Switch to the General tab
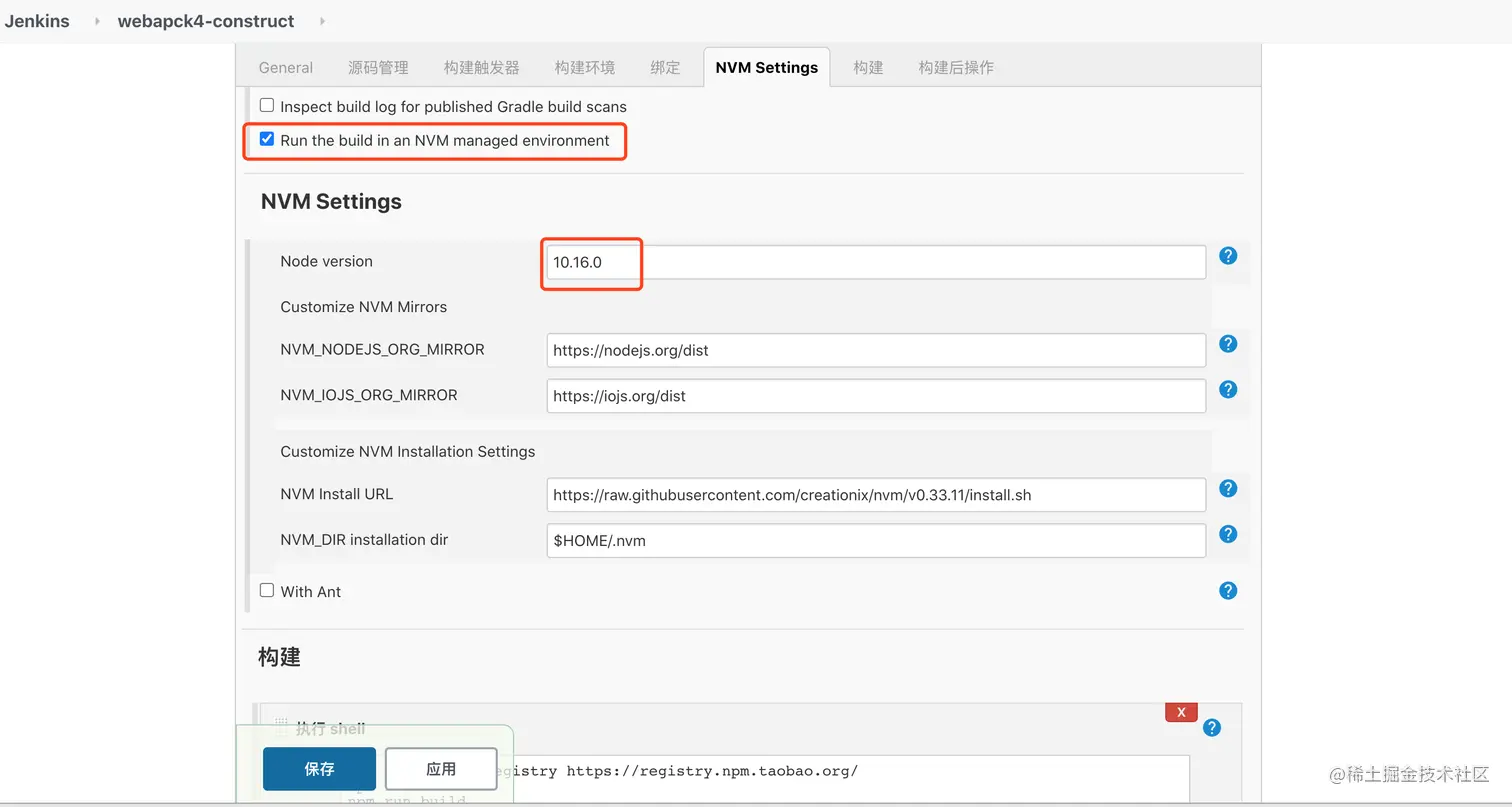The height and width of the screenshot is (807, 1512). point(286,67)
